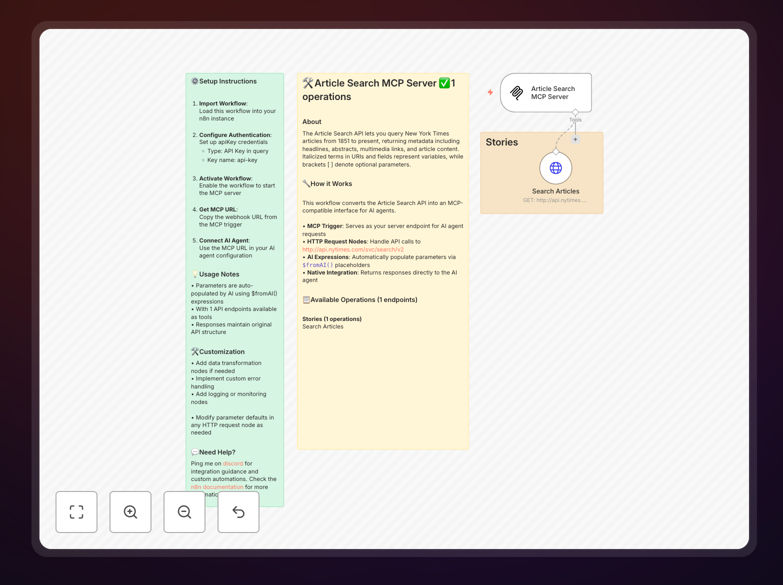783x585 pixels.
Task: Open the discord link in Need Help
Action: [233, 464]
